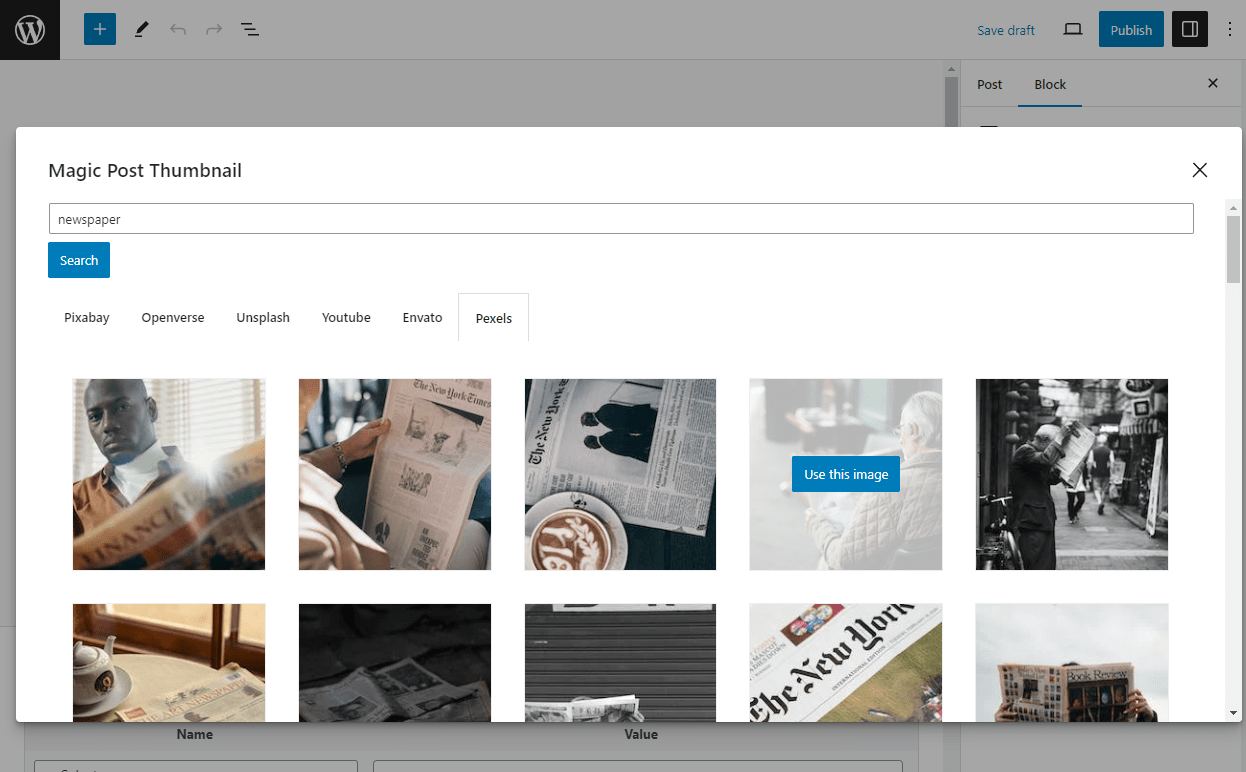This screenshot has height=772, width=1246.
Task: Switch to the Unsplash tab
Action: pyautogui.click(x=263, y=318)
